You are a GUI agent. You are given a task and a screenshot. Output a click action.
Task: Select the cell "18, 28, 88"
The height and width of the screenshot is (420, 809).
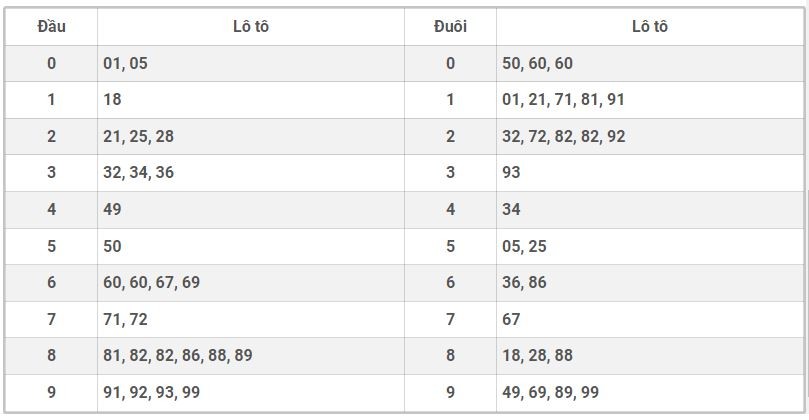[537, 355]
